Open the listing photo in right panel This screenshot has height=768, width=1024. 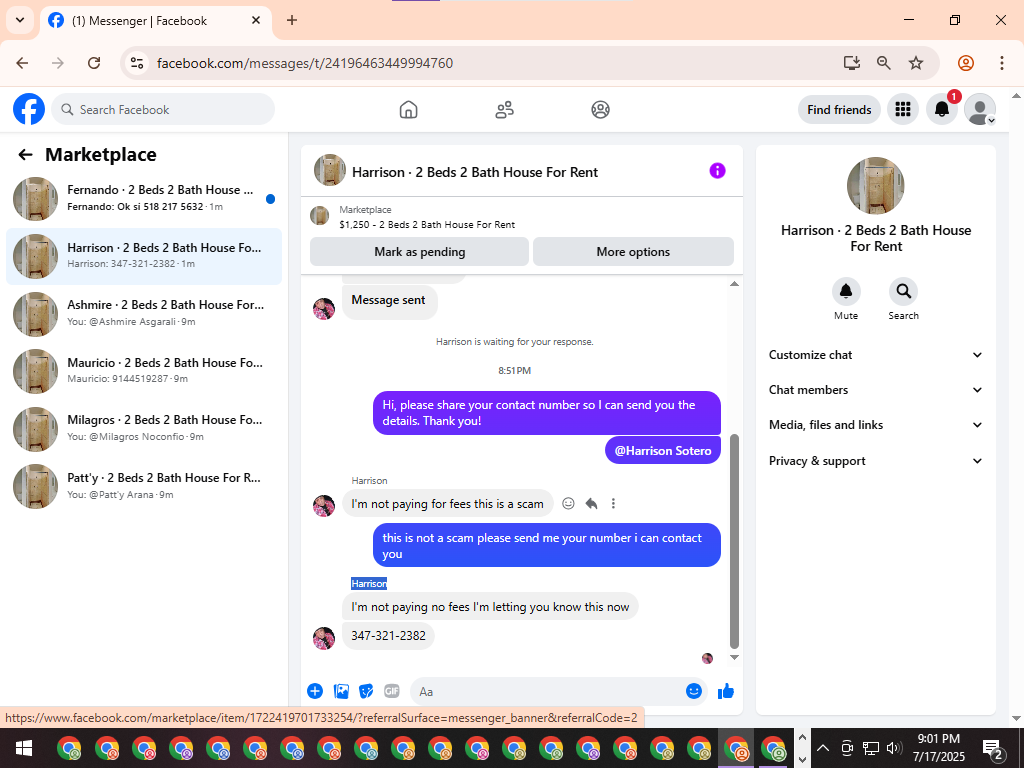[x=875, y=185]
